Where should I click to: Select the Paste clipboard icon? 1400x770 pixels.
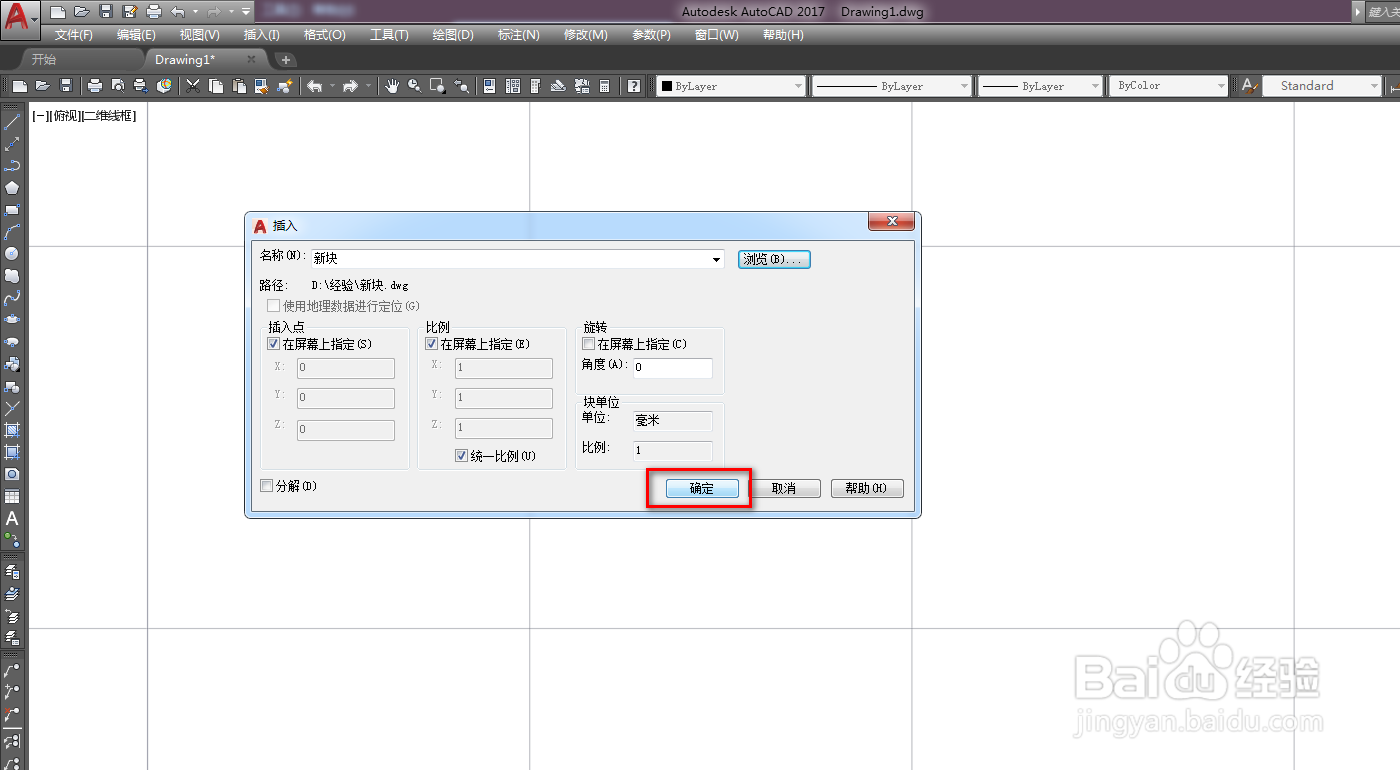[x=239, y=86]
